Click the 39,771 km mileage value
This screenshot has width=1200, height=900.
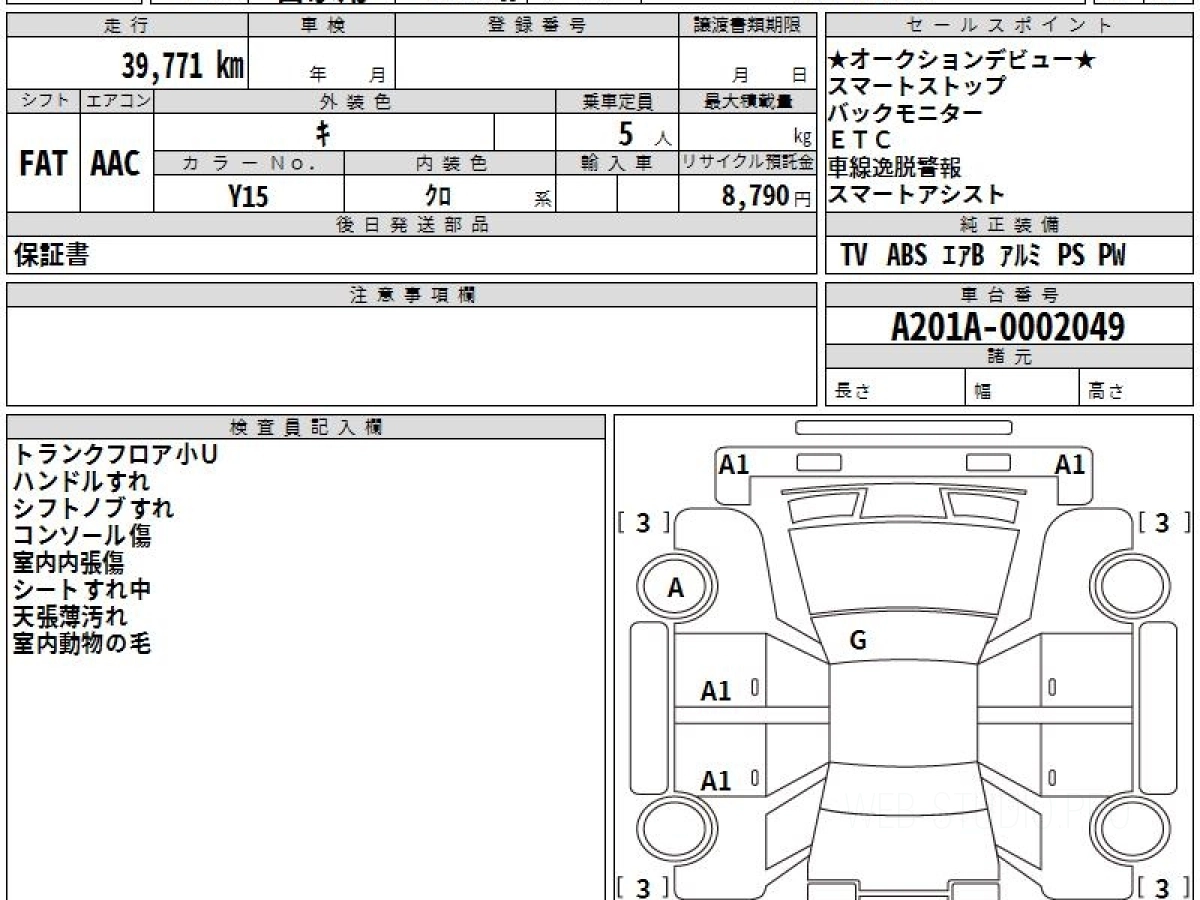click(x=182, y=66)
